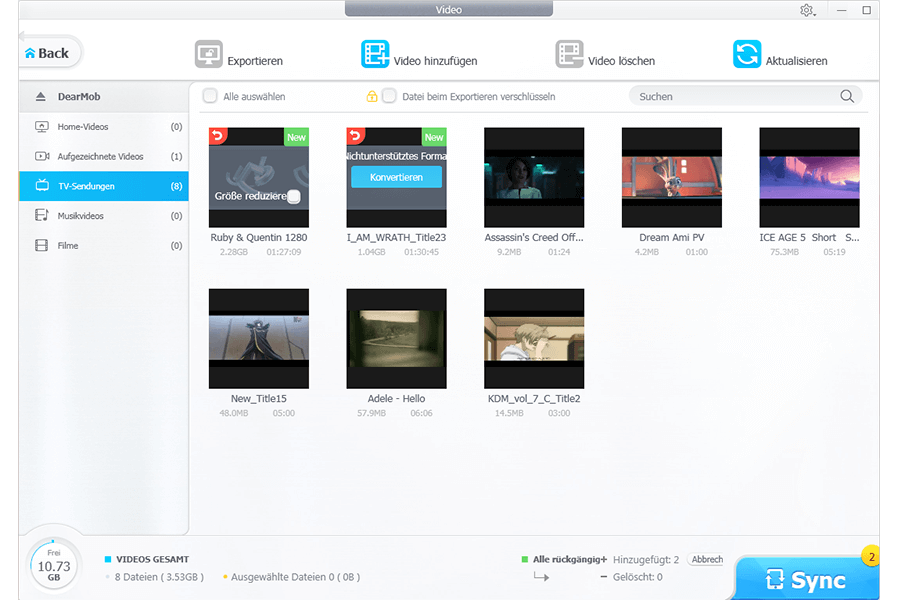Click the Exportieren monitor icon
Screen dimensions: 900x600
(208, 54)
